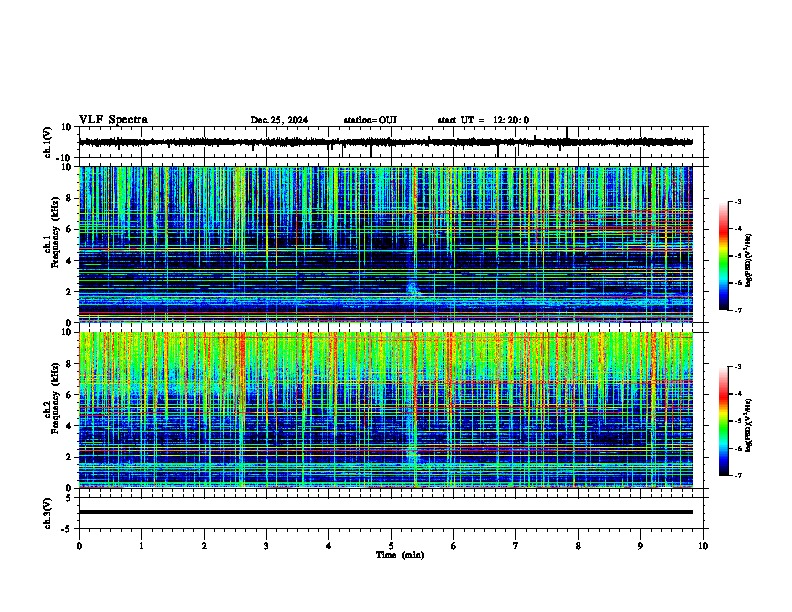Click the ch.1 voltage waveform trace

[385, 142]
